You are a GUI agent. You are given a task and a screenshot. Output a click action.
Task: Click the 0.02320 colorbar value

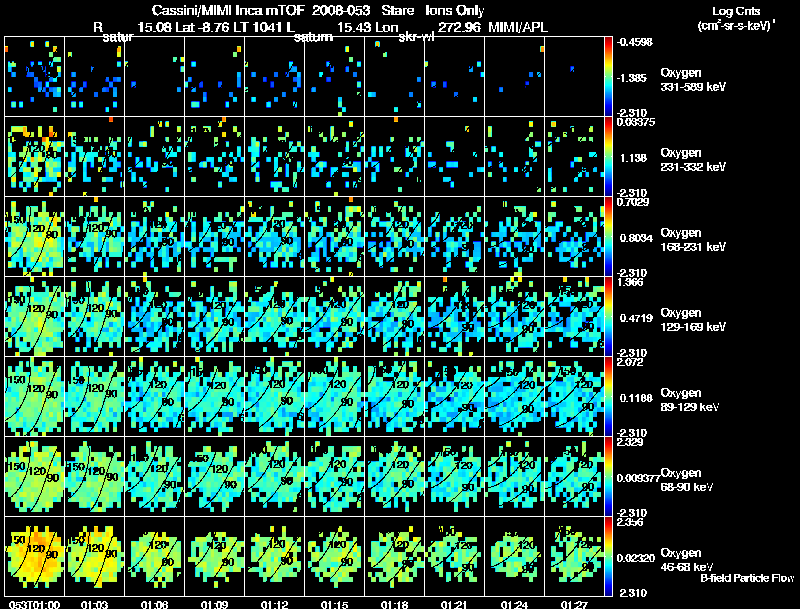pos(636,559)
